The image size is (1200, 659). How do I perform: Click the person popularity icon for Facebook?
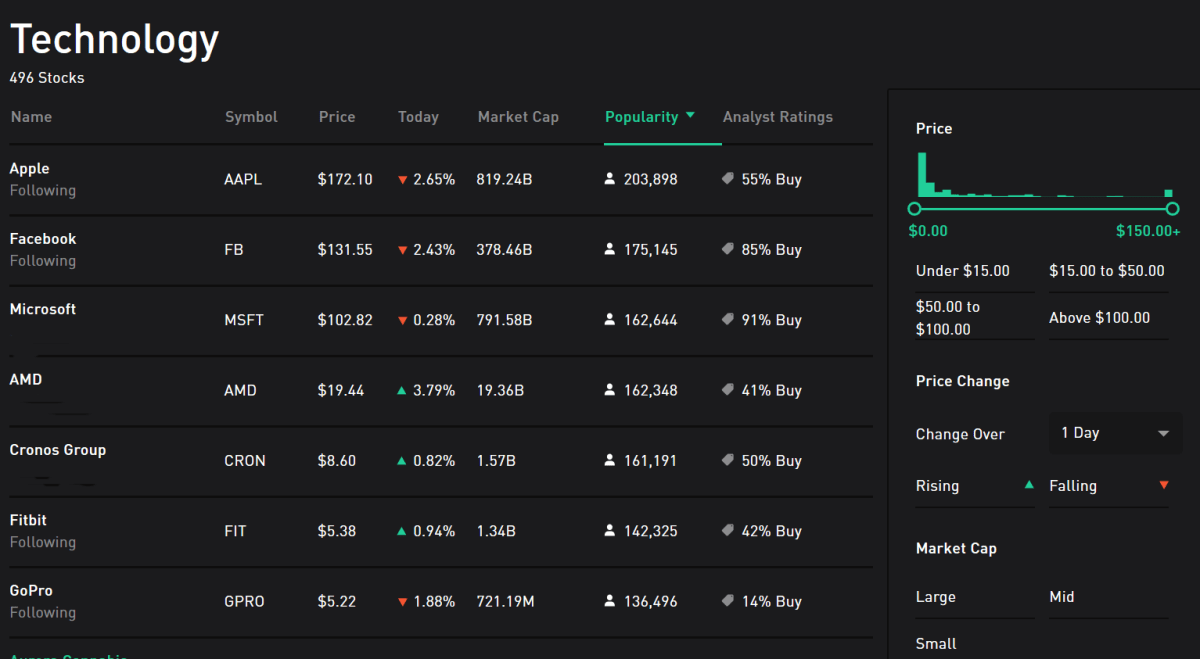[609, 250]
